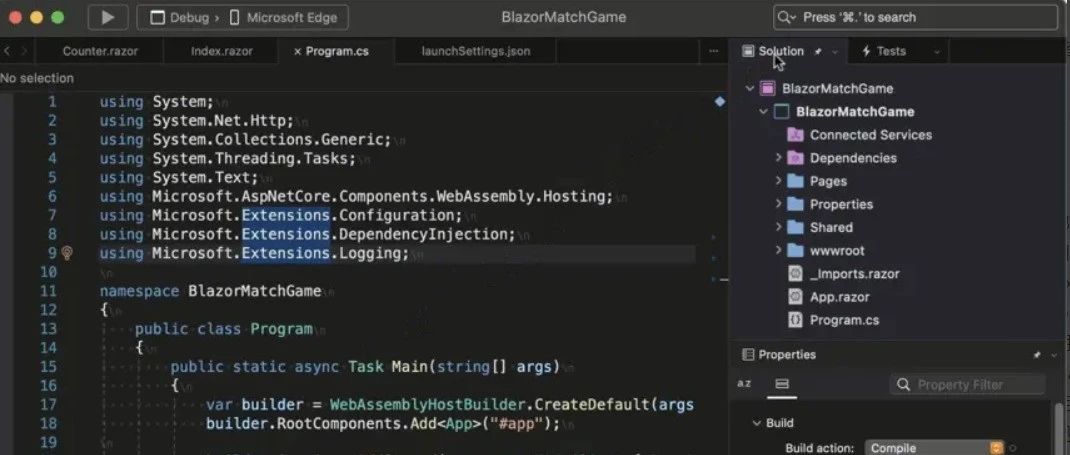1070x455 pixels.
Task: Click line number 15 in the gutter
Action: (x=48, y=366)
